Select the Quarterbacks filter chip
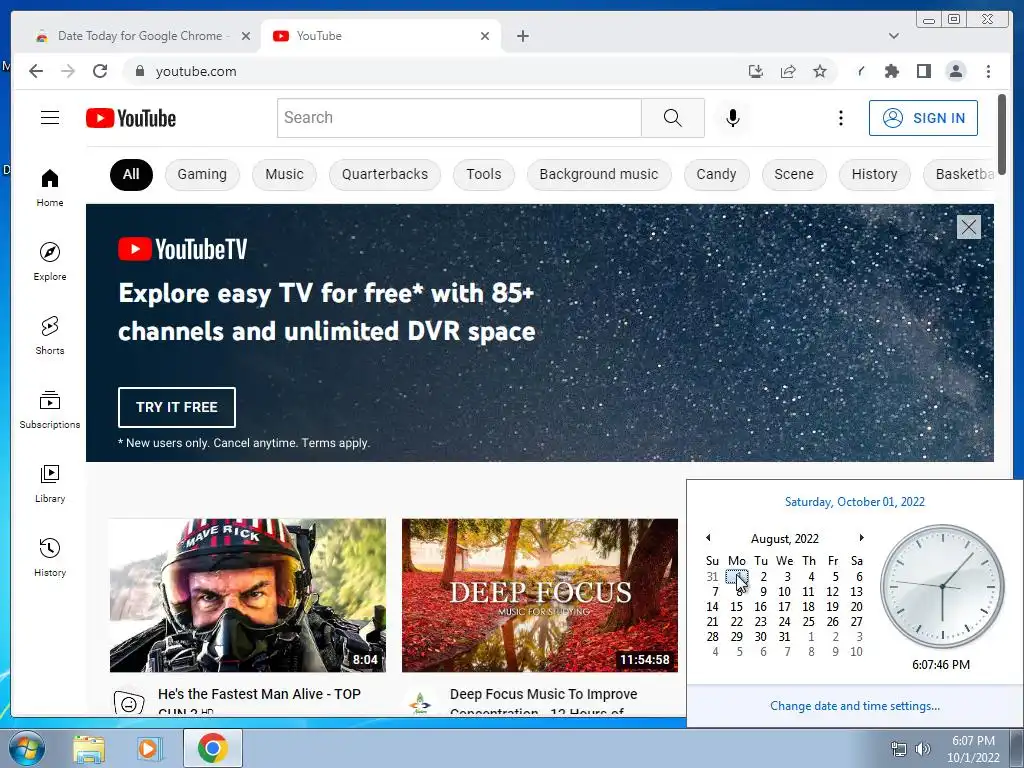 point(385,174)
